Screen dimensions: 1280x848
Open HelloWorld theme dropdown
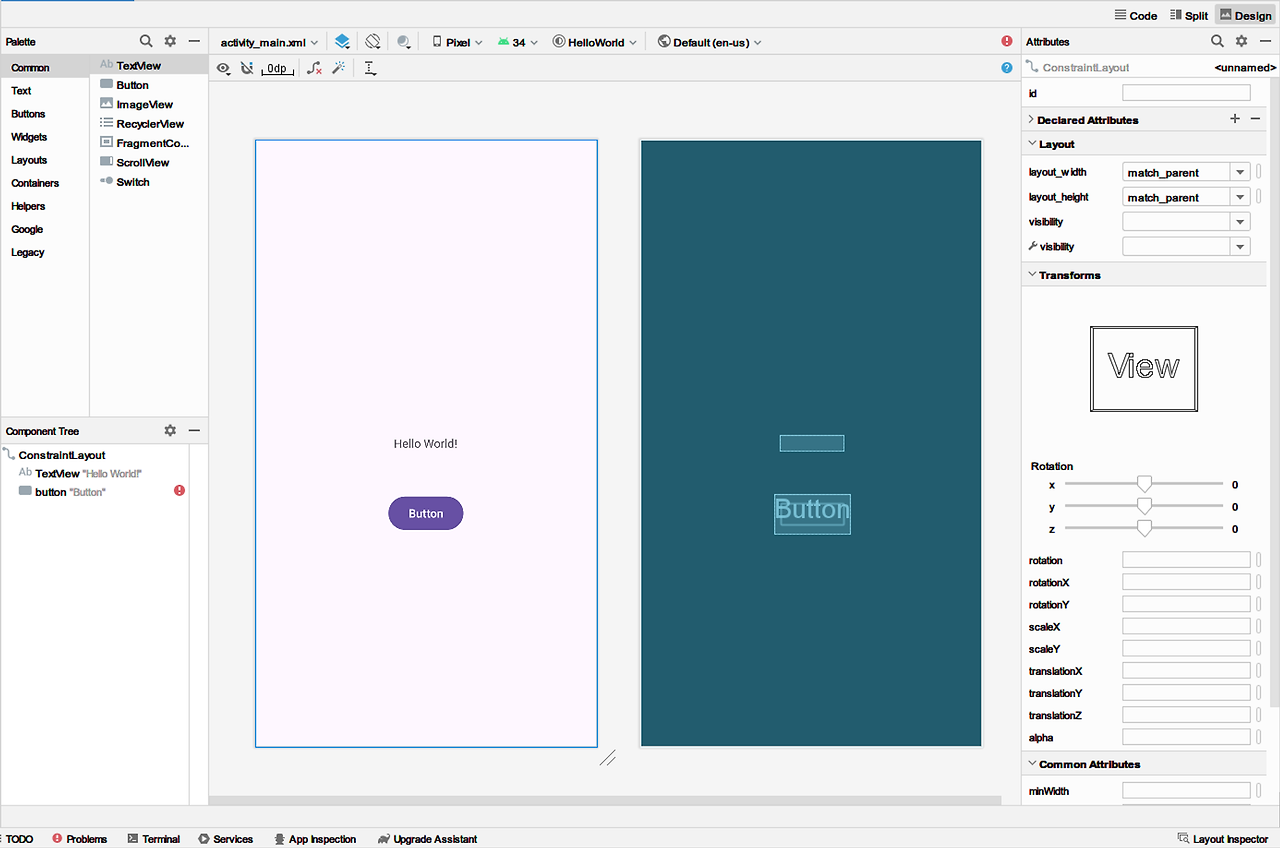pyautogui.click(x=595, y=42)
